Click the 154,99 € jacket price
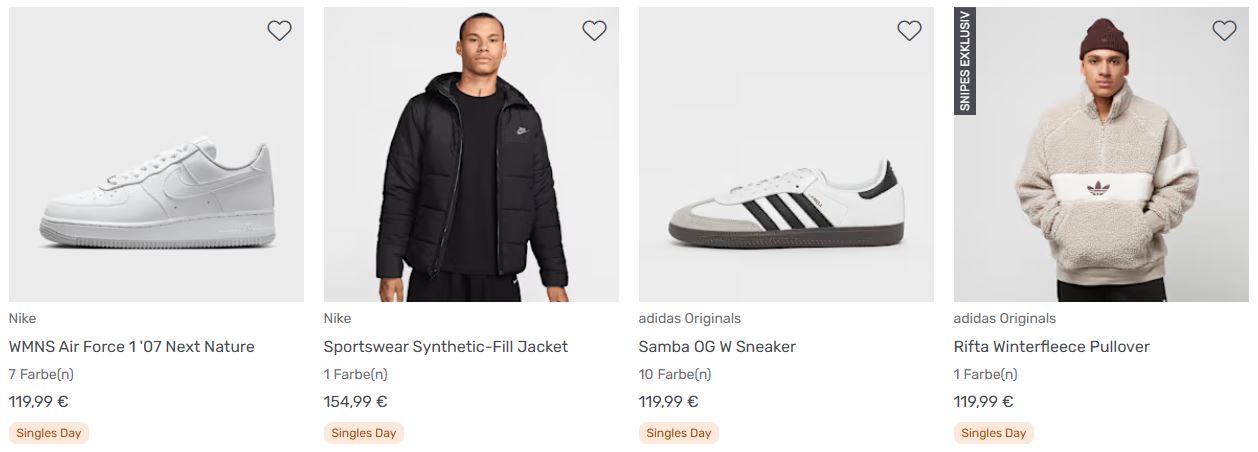Image resolution: width=1258 pixels, height=452 pixels. (x=355, y=402)
